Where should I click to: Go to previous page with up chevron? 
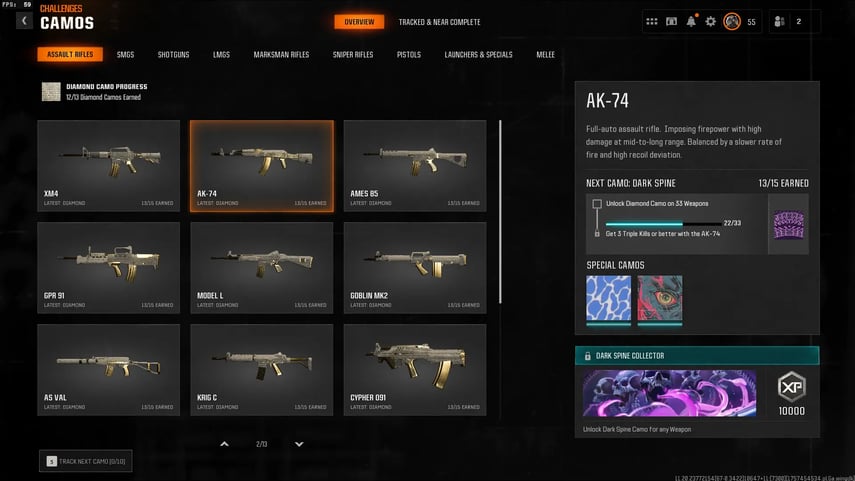pyautogui.click(x=224, y=444)
